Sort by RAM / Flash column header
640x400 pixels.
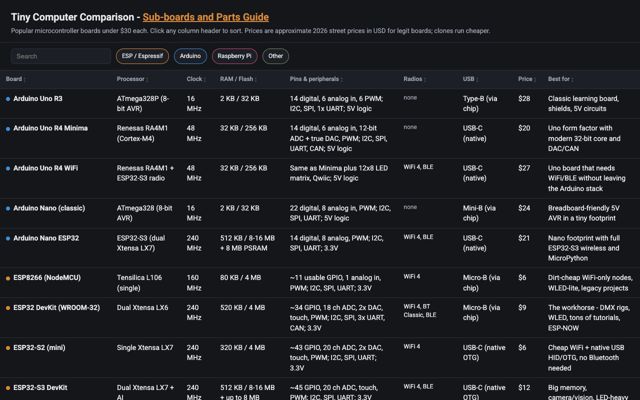[x=238, y=79]
